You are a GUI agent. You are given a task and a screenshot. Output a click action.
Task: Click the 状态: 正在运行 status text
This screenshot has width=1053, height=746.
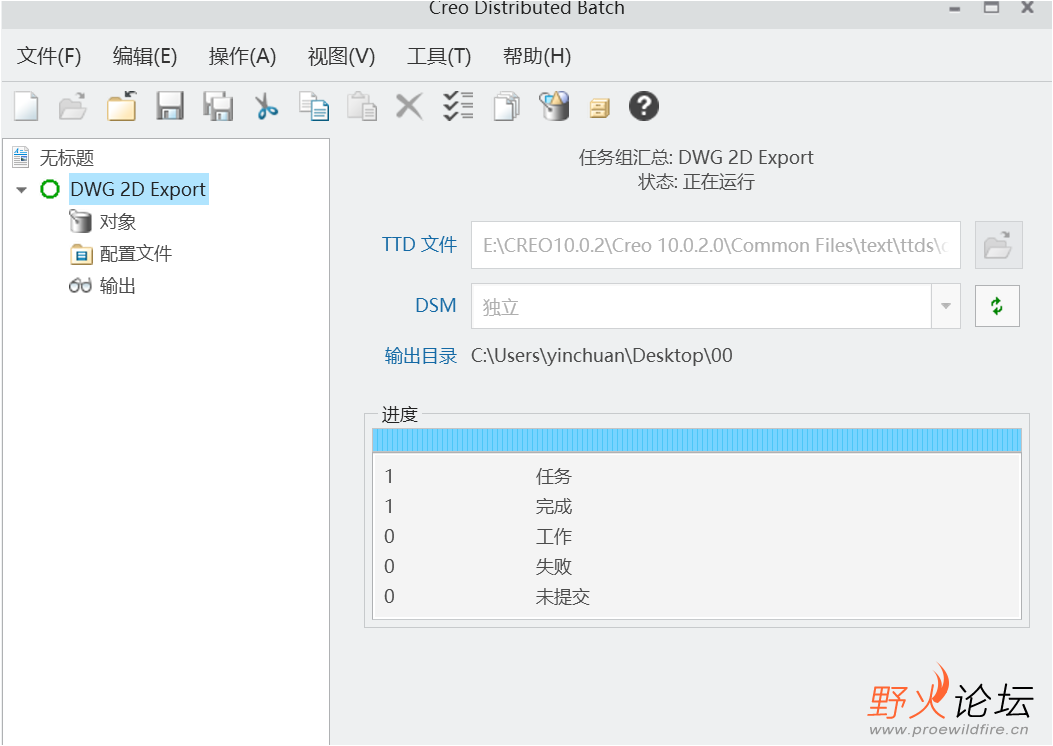(x=696, y=182)
